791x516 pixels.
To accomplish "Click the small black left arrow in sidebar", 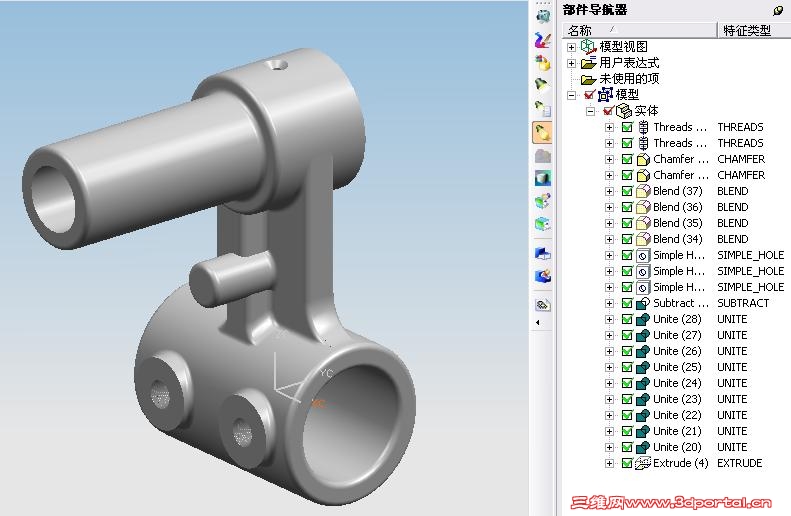I will (538, 322).
